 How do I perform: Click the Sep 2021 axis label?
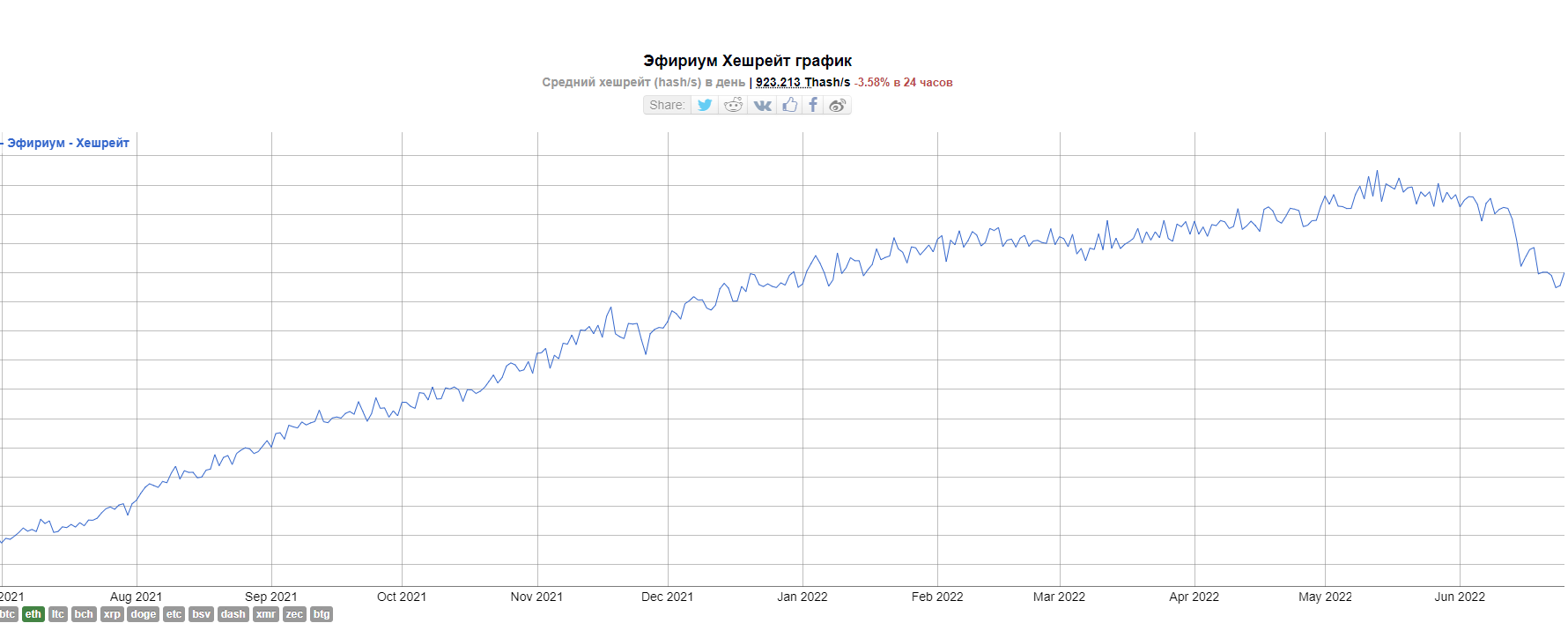(271, 597)
